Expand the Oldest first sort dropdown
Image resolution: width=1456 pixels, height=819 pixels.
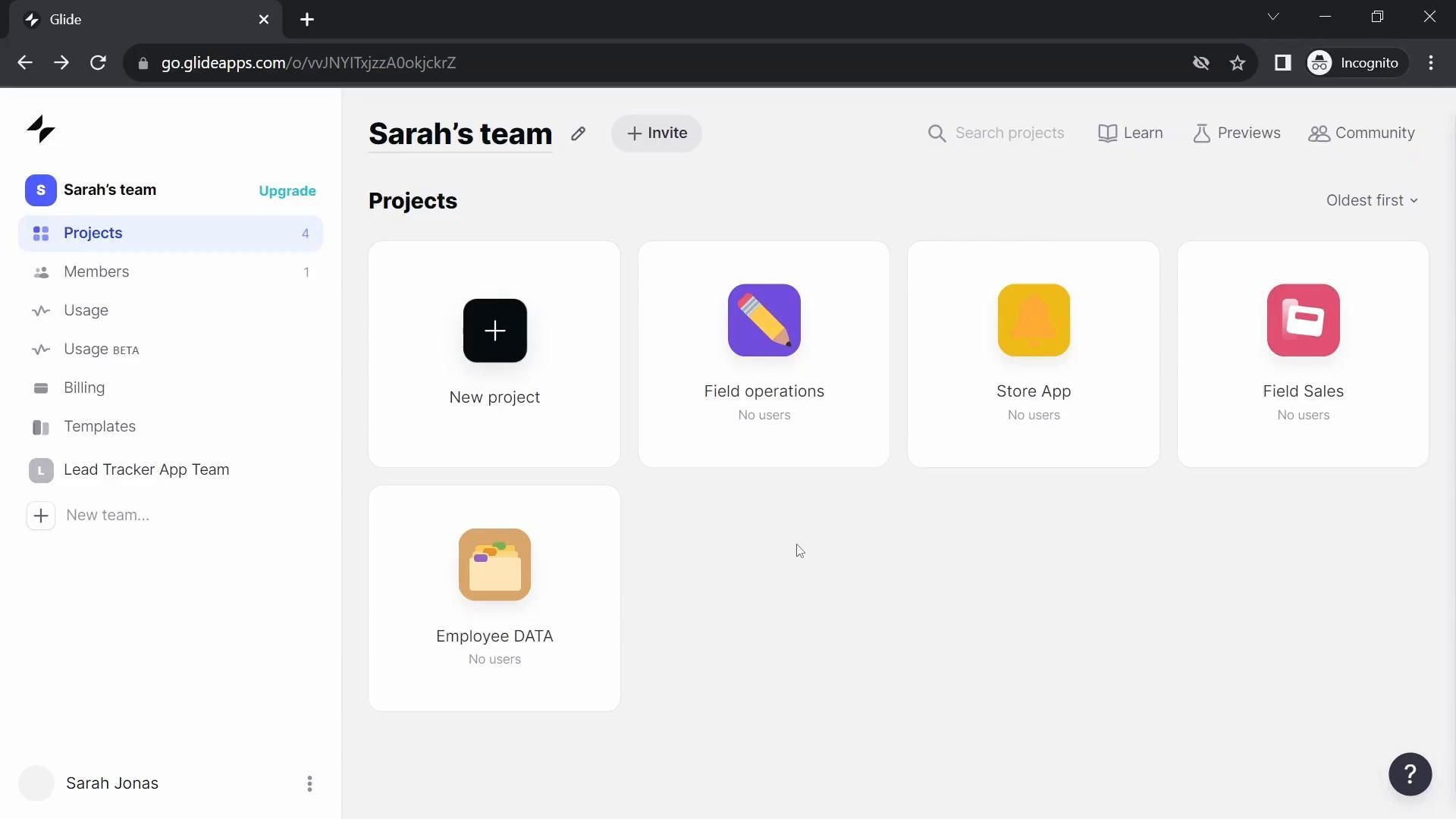tap(1371, 200)
